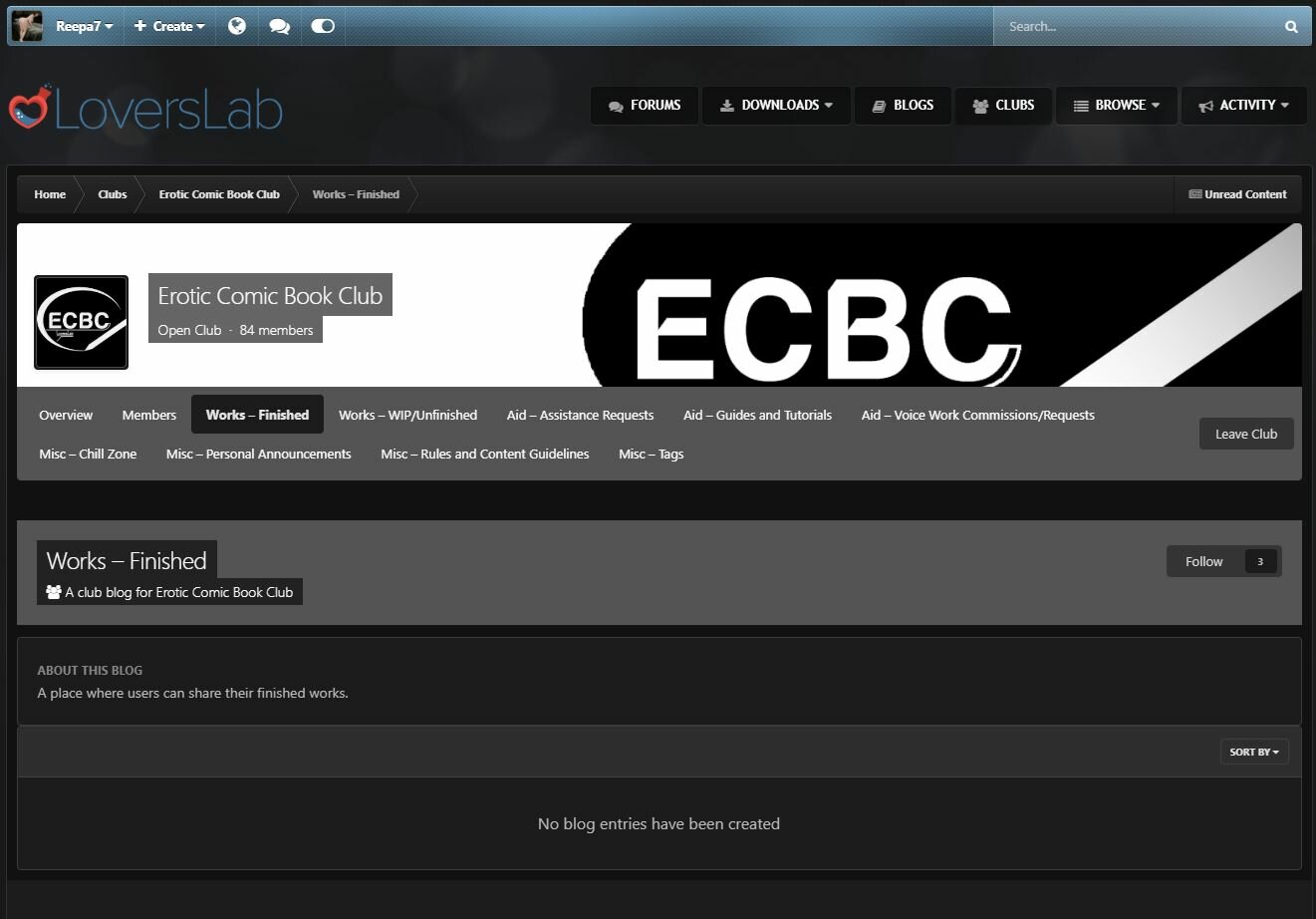Open messages chat bubble icon
1316x919 pixels.
click(x=280, y=26)
